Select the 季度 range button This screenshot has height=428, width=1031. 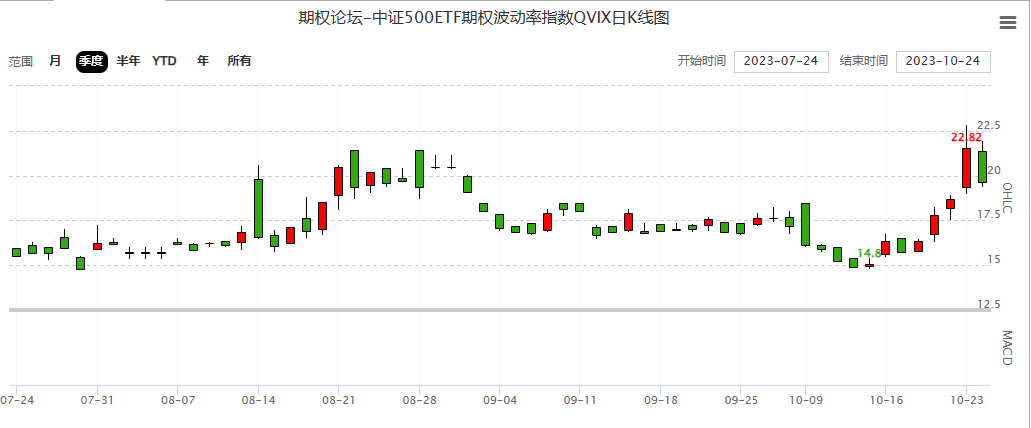pos(91,61)
